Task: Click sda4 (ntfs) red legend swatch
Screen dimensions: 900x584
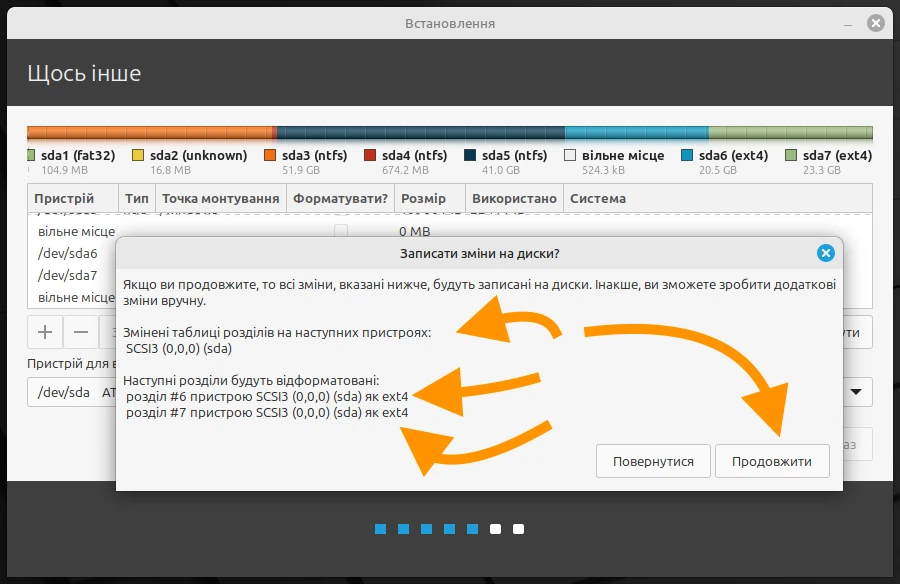Action: click(370, 155)
